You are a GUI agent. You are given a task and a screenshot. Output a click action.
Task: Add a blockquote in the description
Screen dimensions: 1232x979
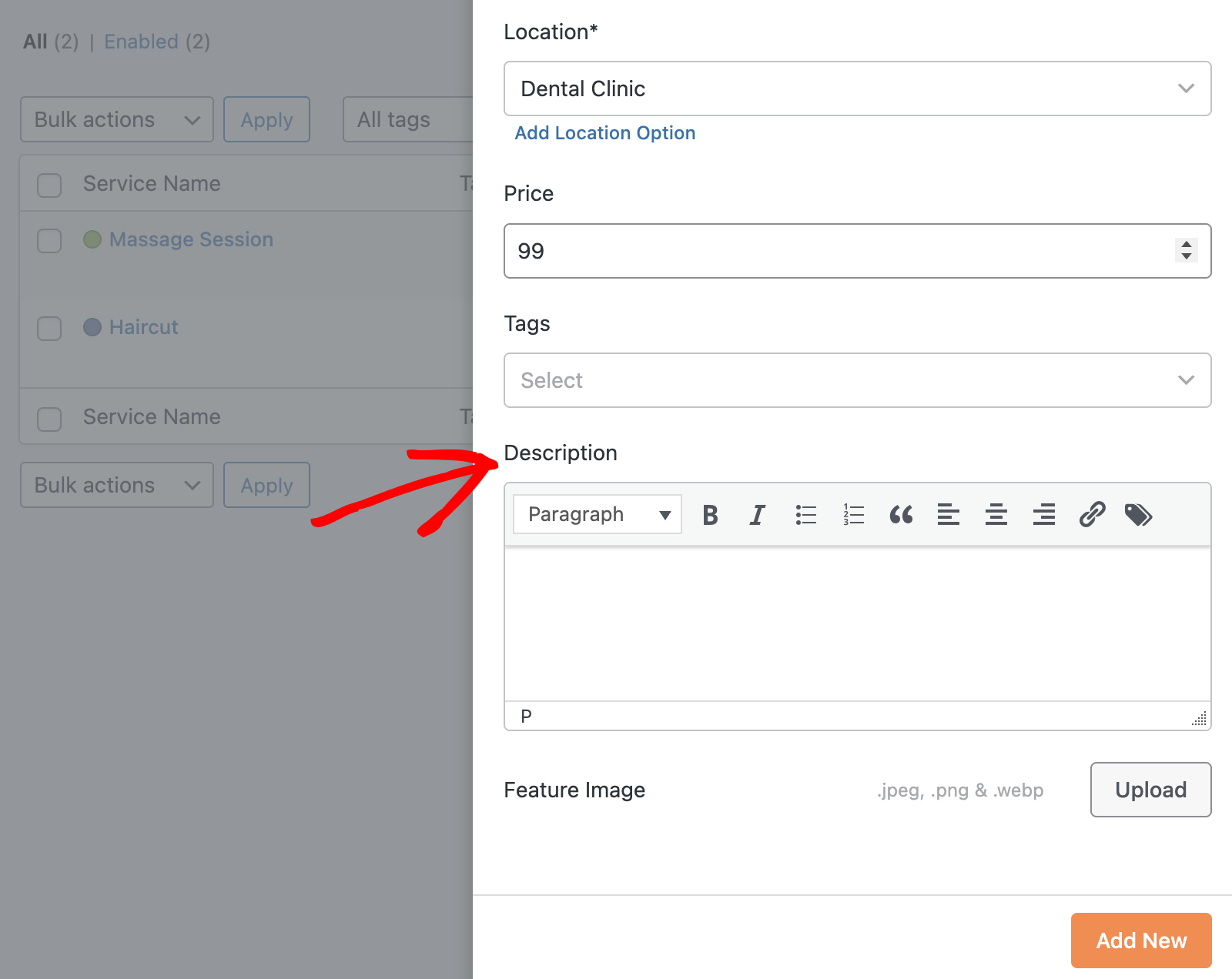901,515
